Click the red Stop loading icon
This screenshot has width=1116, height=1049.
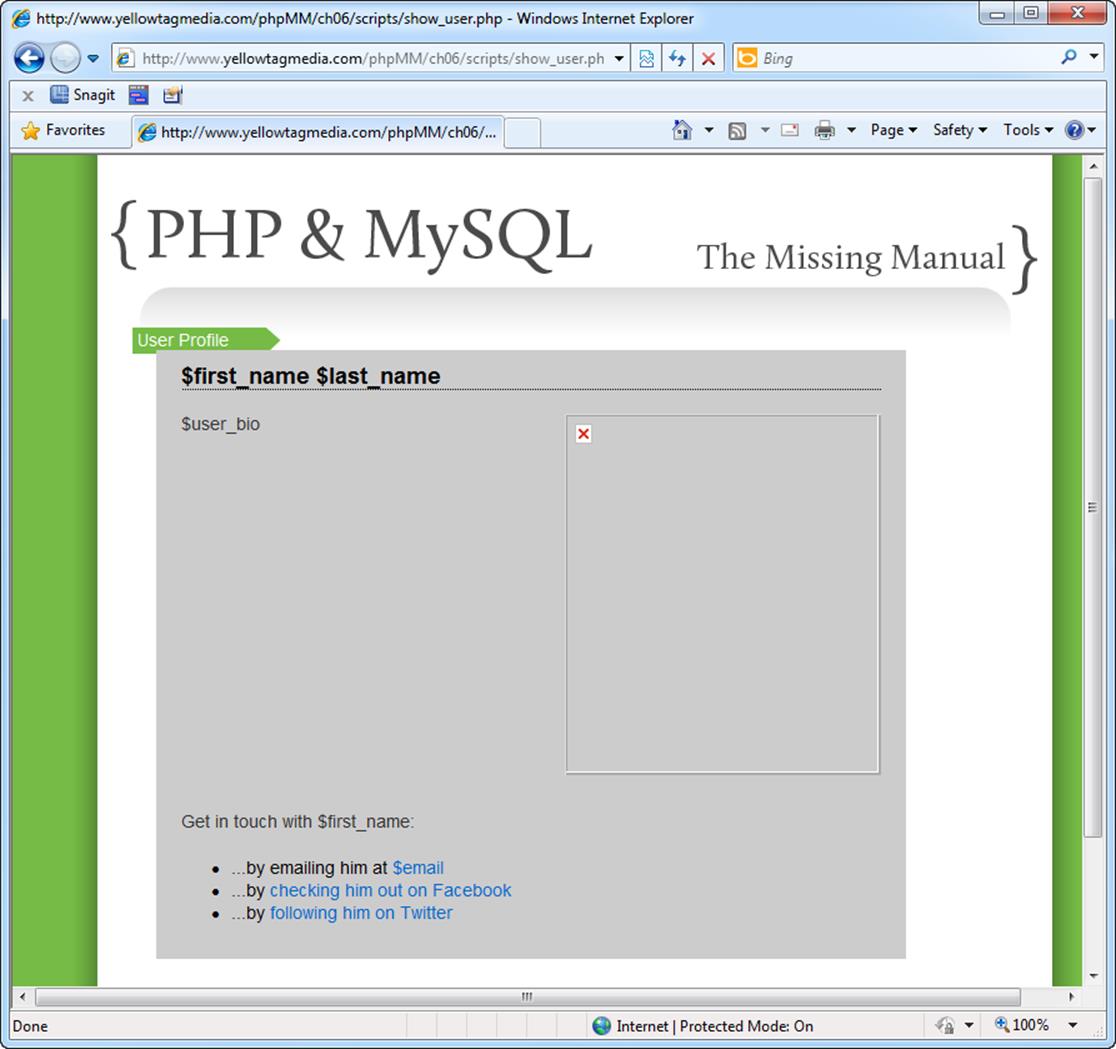pos(708,58)
